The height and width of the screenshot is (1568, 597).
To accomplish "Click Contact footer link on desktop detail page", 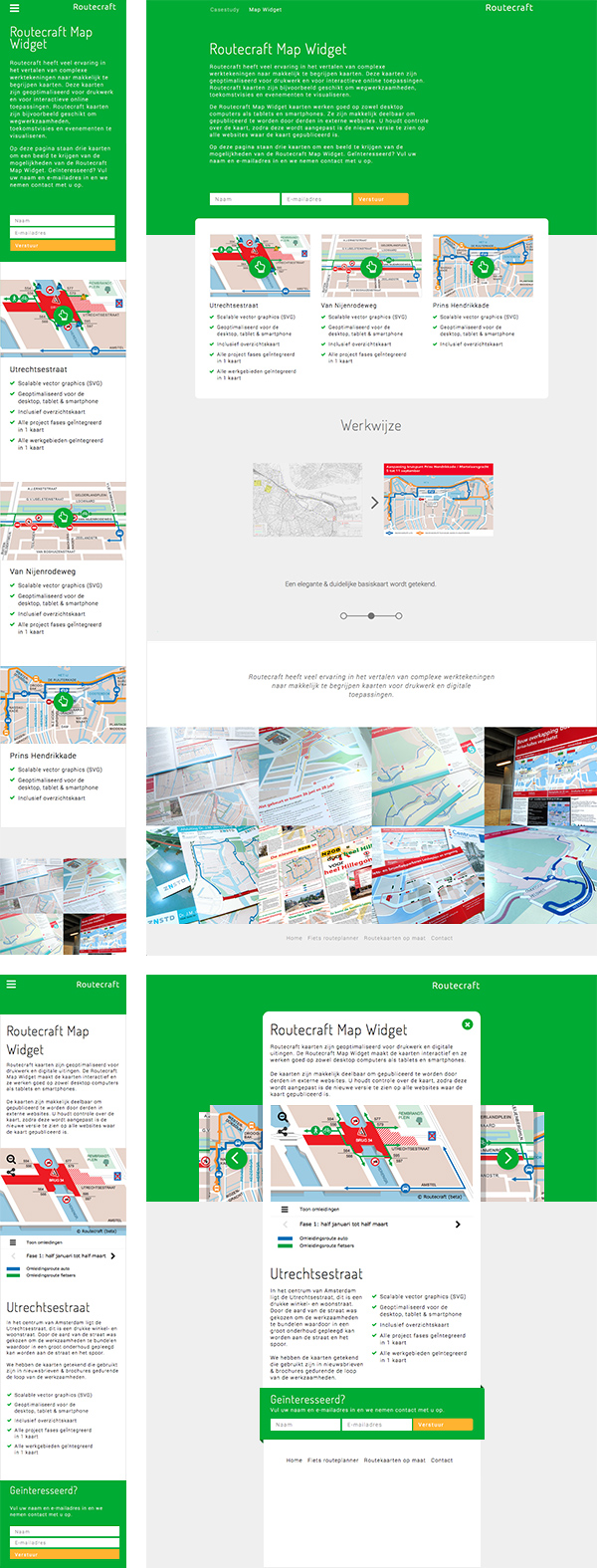I will click(442, 1460).
